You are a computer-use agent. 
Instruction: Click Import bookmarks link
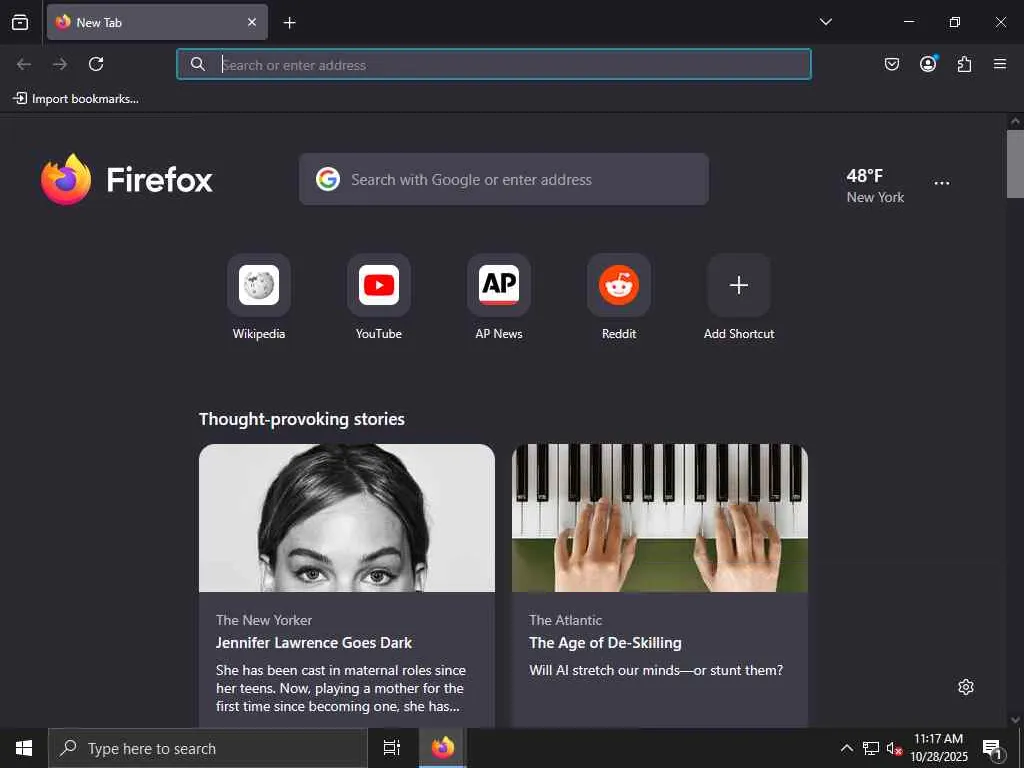click(x=76, y=99)
